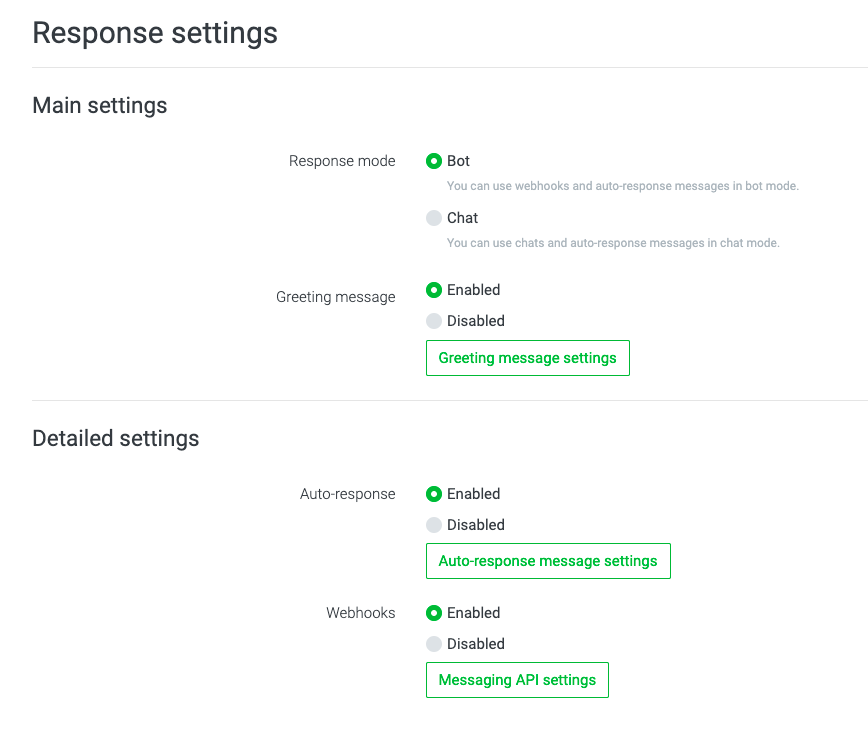Select the Bot response mode radio button

coord(434,161)
